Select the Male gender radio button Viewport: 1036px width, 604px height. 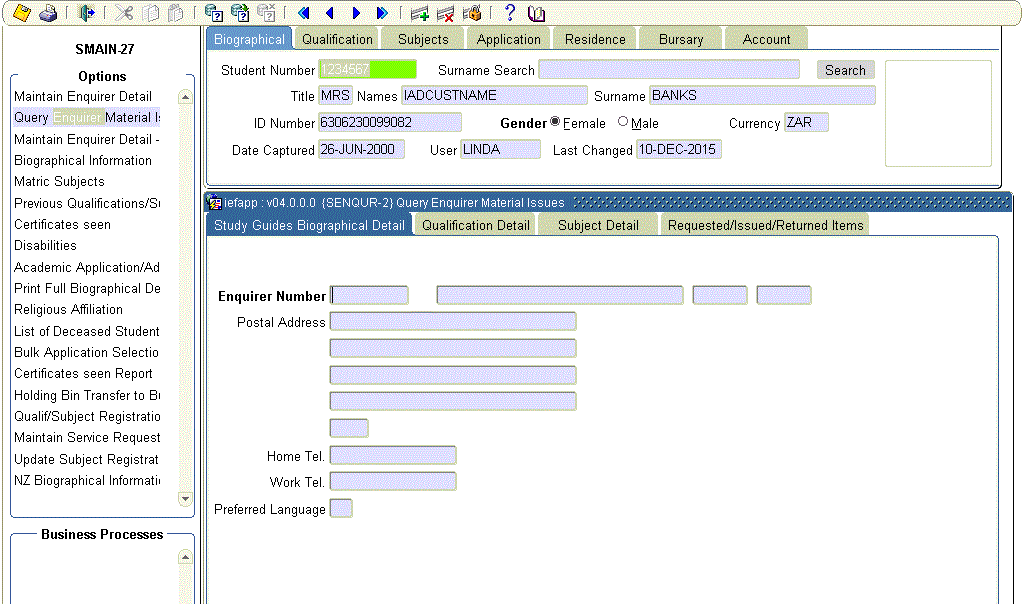[x=624, y=122]
